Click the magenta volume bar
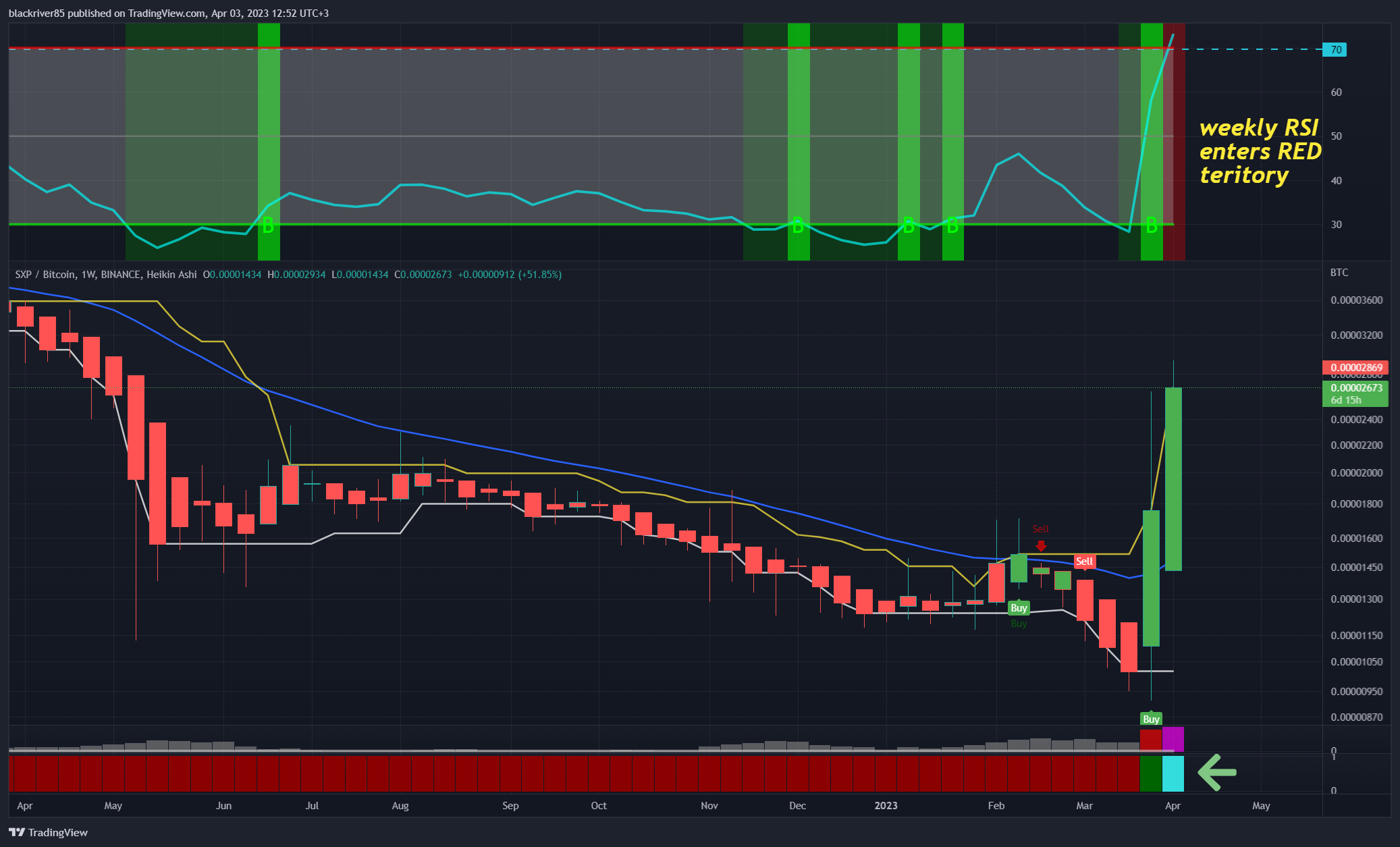1400x847 pixels. [1173, 738]
